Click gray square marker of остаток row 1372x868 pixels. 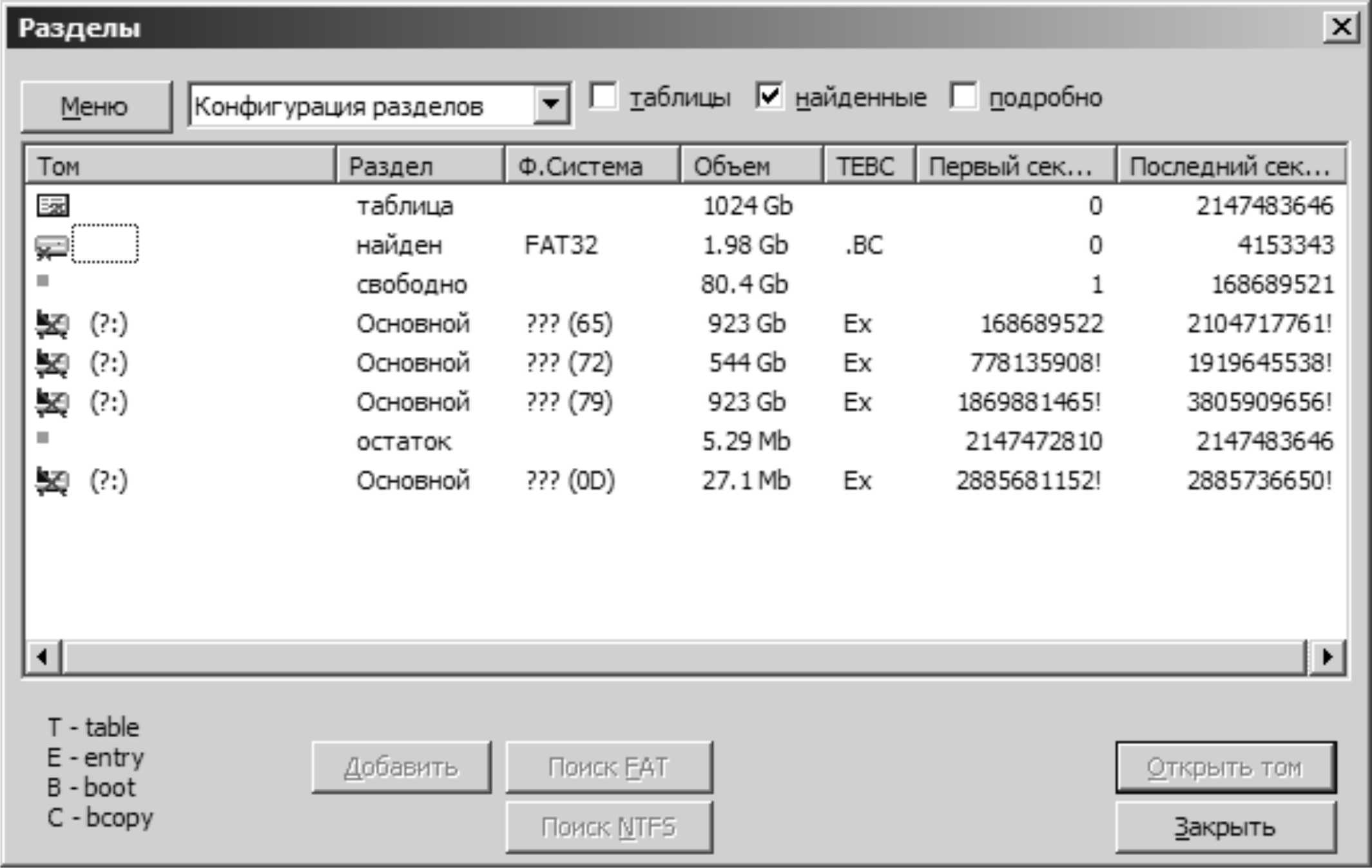tap(43, 438)
